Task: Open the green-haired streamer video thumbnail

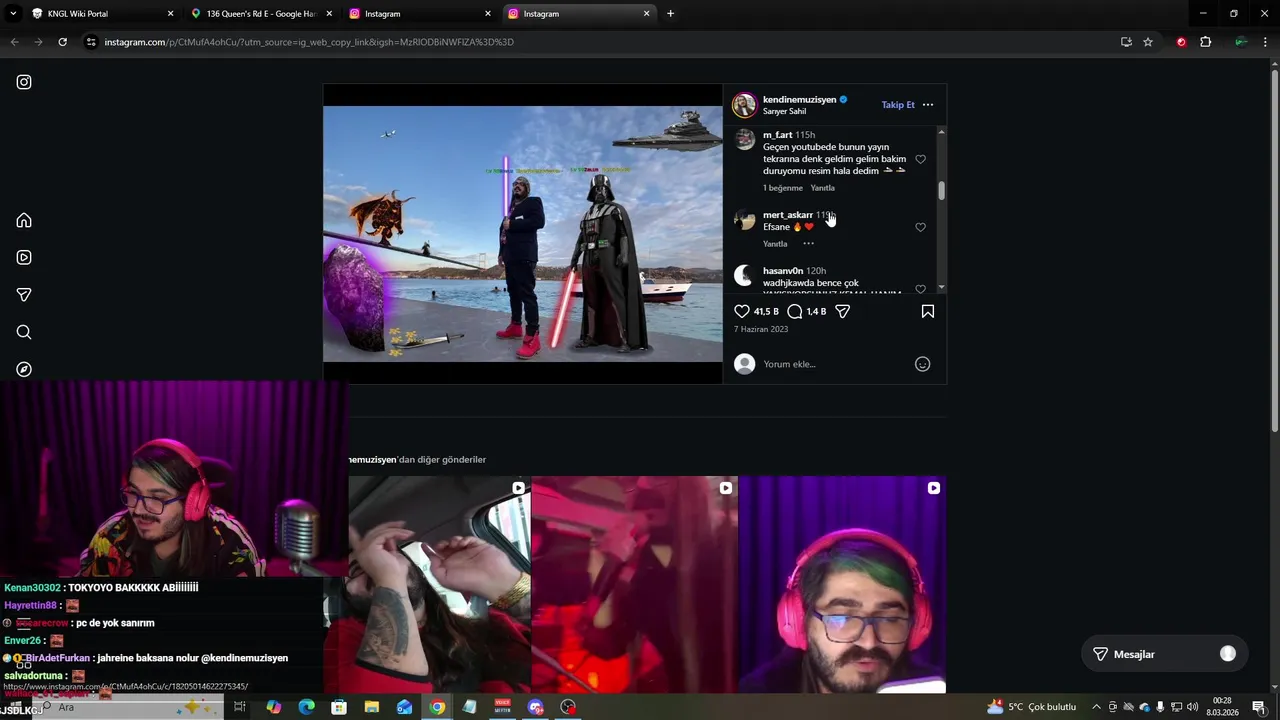Action: 843,585
